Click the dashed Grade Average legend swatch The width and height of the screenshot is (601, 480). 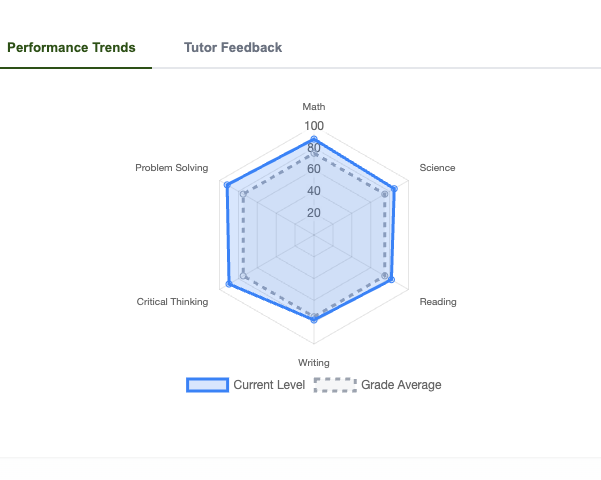(335, 385)
